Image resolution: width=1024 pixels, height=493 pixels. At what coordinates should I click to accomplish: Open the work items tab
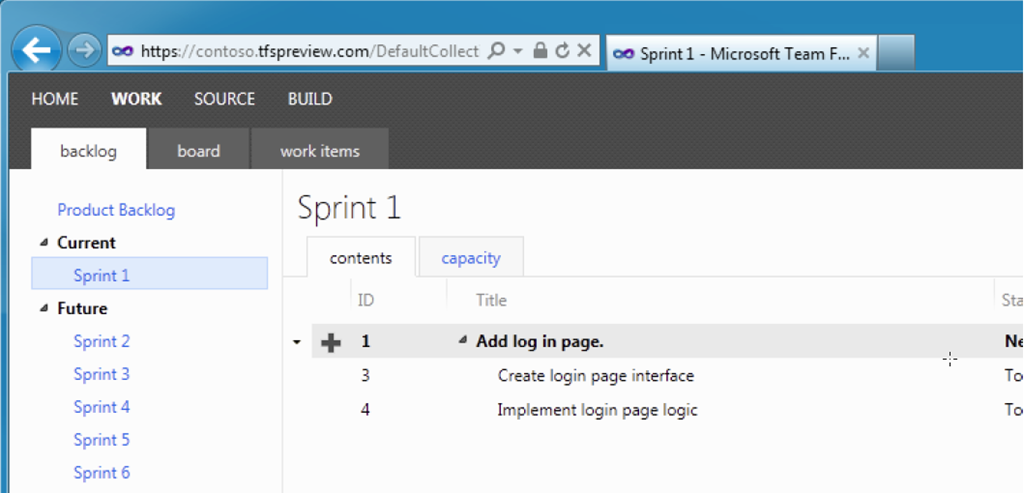coord(319,151)
